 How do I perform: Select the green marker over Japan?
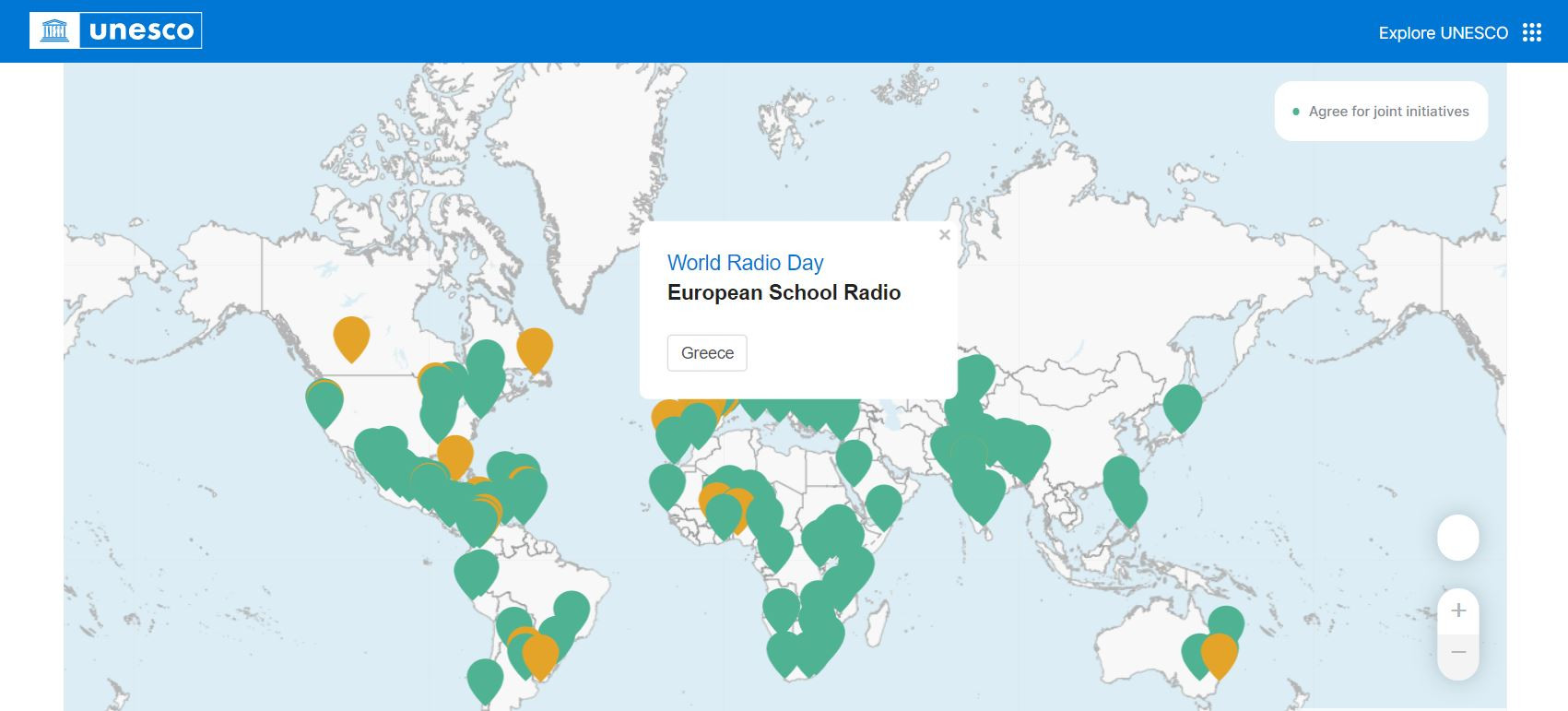1182,403
